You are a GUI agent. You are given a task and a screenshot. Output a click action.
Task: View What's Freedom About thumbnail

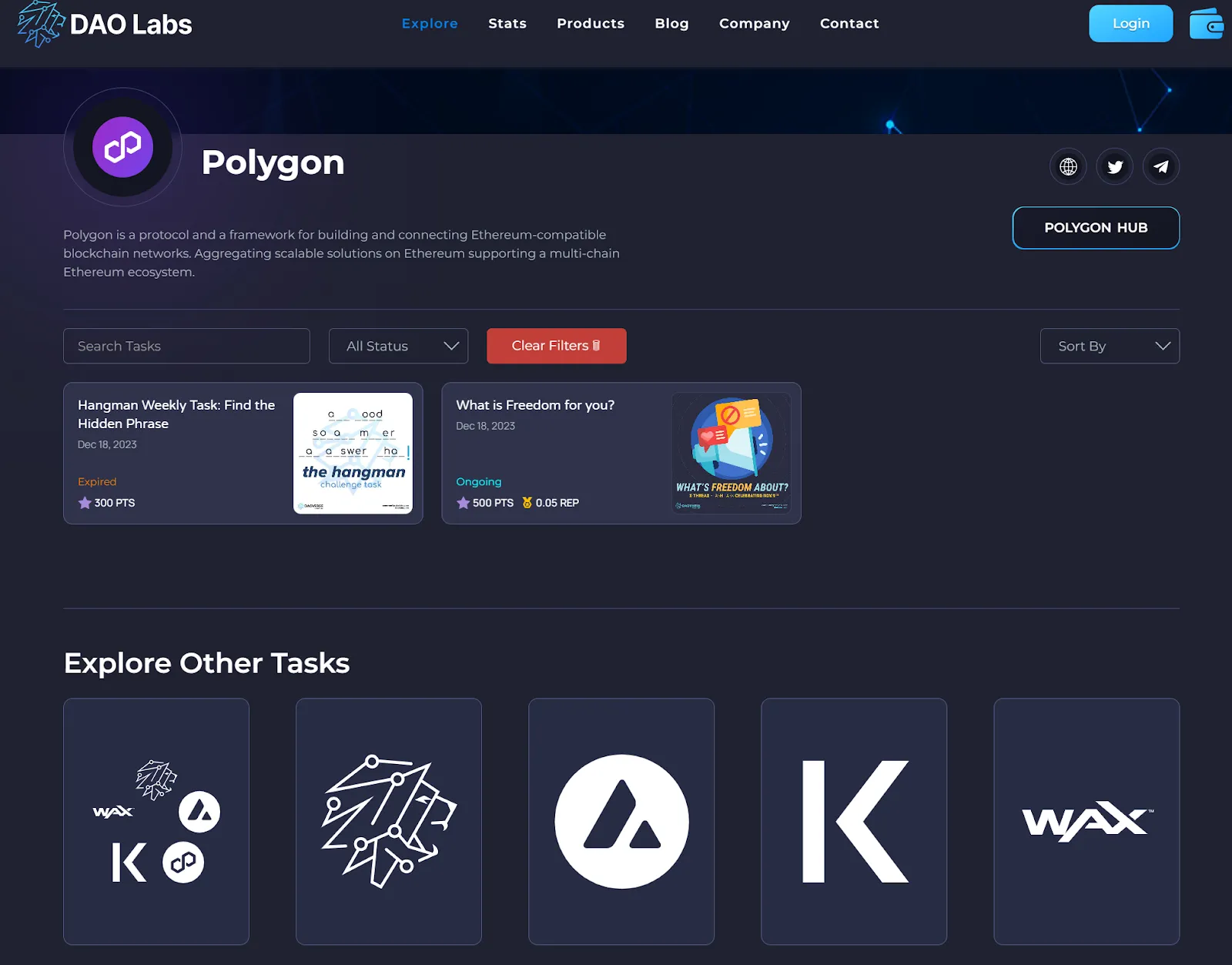pyautogui.click(x=731, y=453)
